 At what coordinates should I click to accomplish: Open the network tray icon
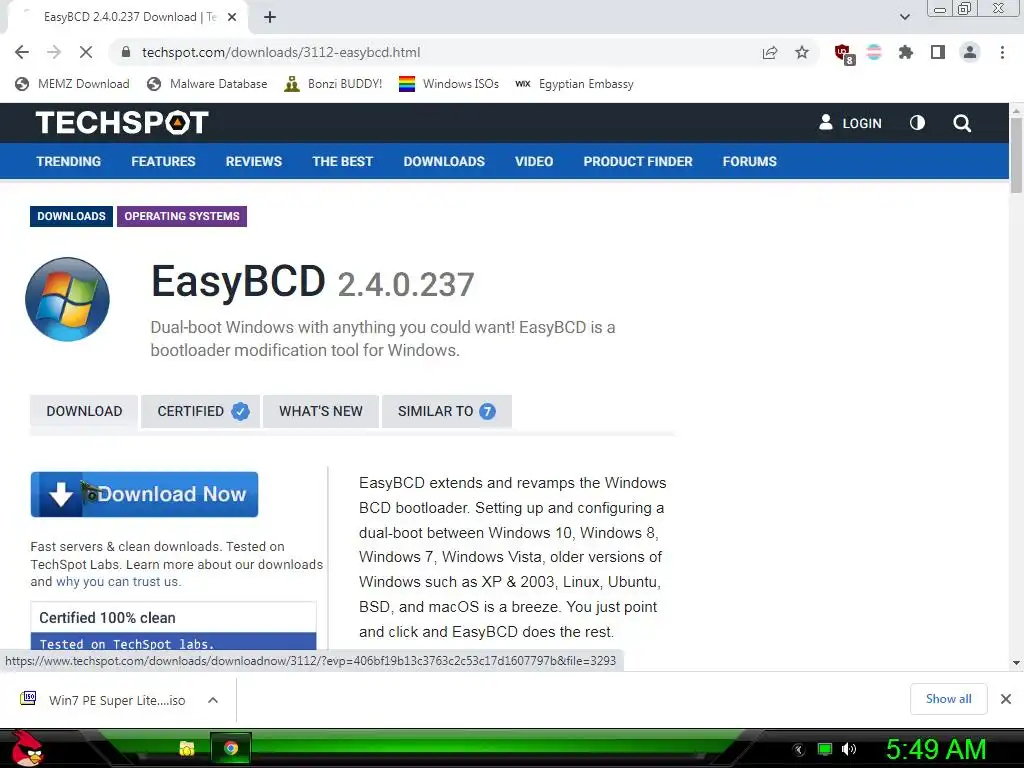(x=825, y=750)
